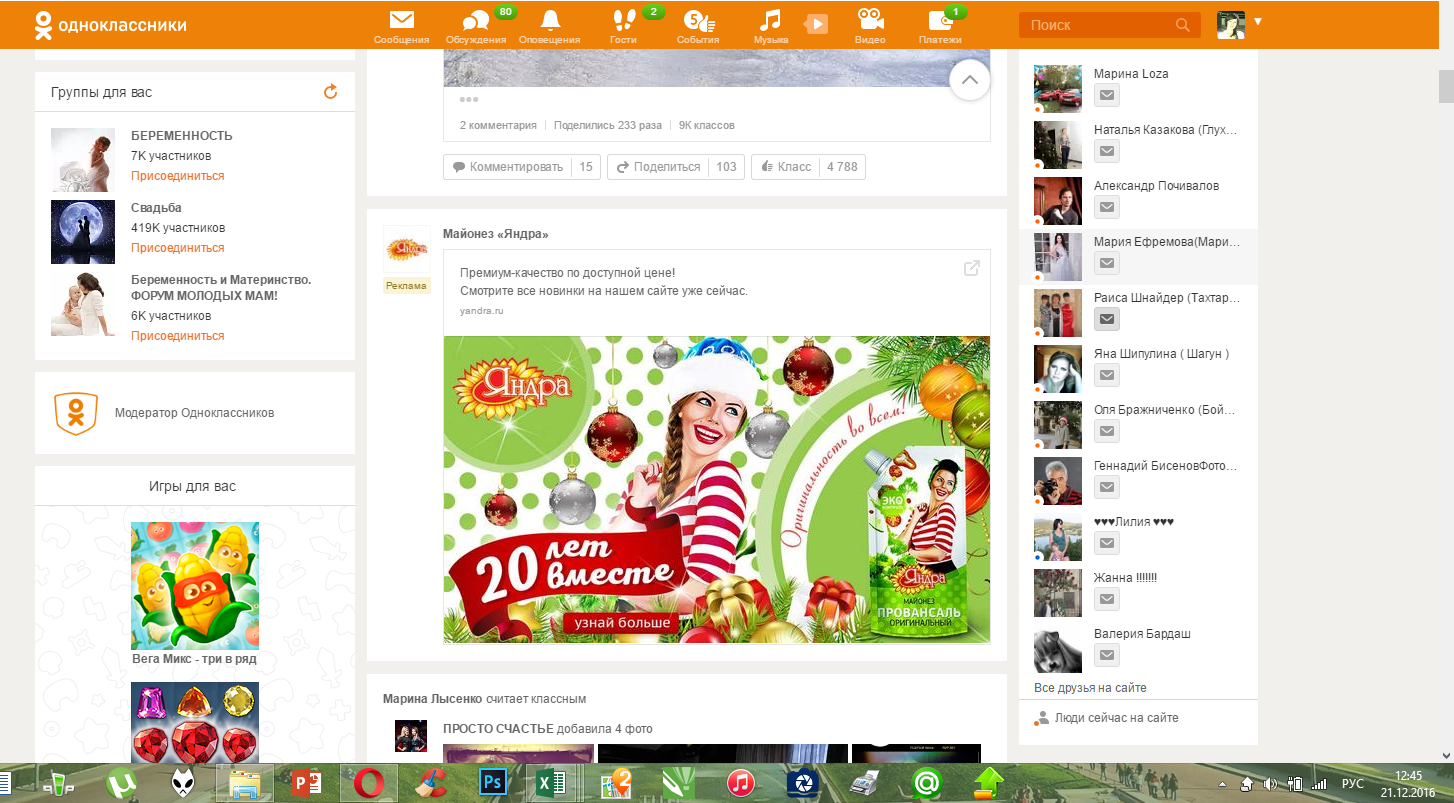The height and width of the screenshot is (803, 1454).
Task: Click the volume icon in system tray
Action: pos(1270,784)
